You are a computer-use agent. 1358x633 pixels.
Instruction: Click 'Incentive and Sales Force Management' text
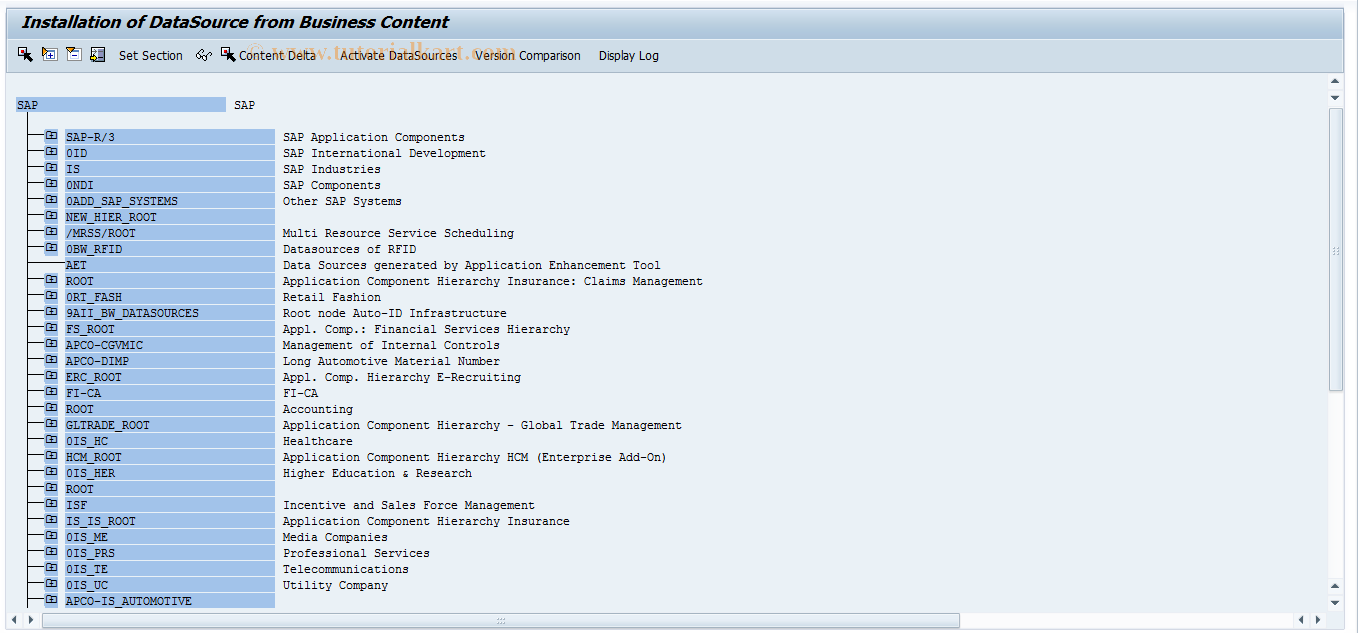pyautogui.click(x=408, y=505)
